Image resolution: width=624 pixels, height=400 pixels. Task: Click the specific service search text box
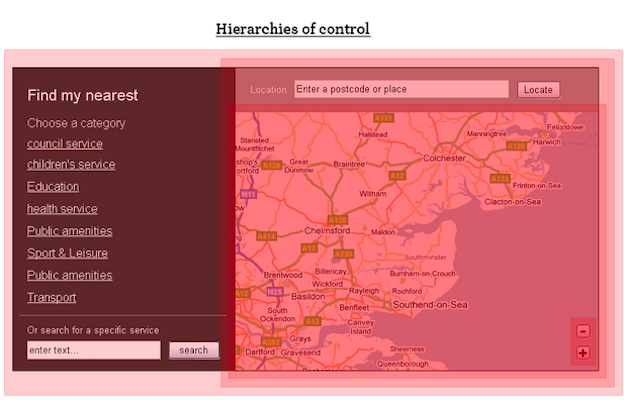click(x=93, y=350)
